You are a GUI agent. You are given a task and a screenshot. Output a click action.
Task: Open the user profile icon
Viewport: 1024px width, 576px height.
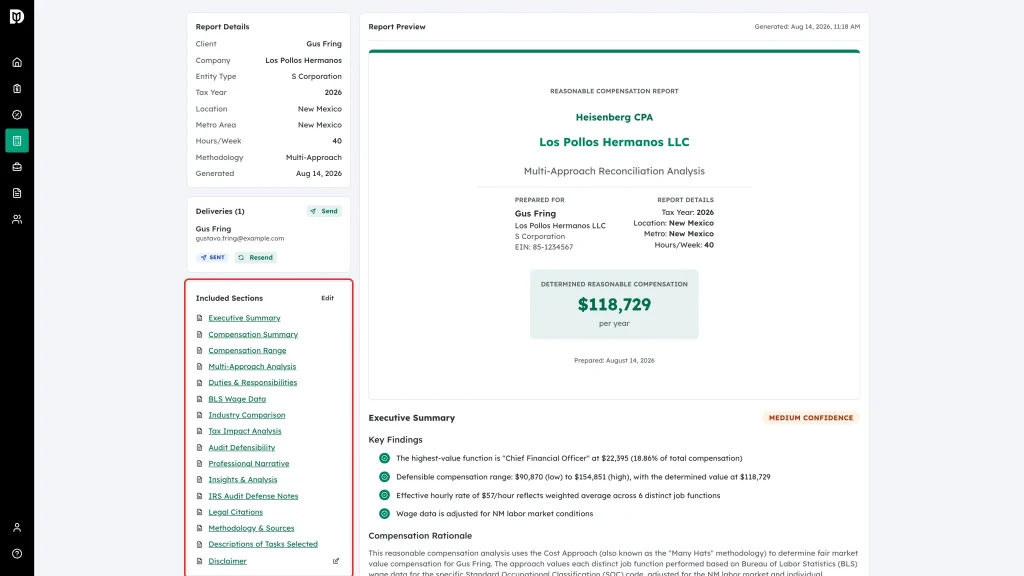tap(17, 527)
